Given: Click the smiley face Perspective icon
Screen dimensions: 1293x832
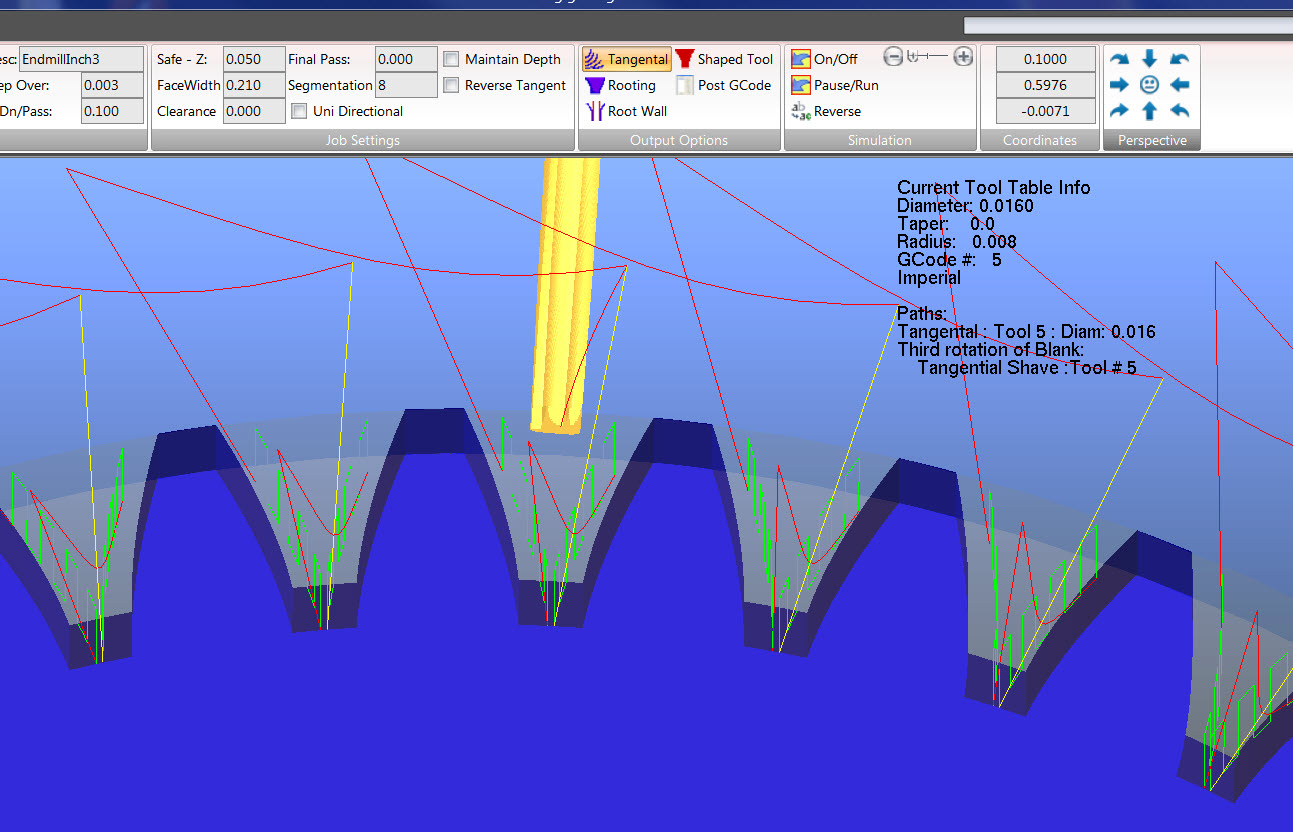Looking at the screenshot, I should point(1150,85).
